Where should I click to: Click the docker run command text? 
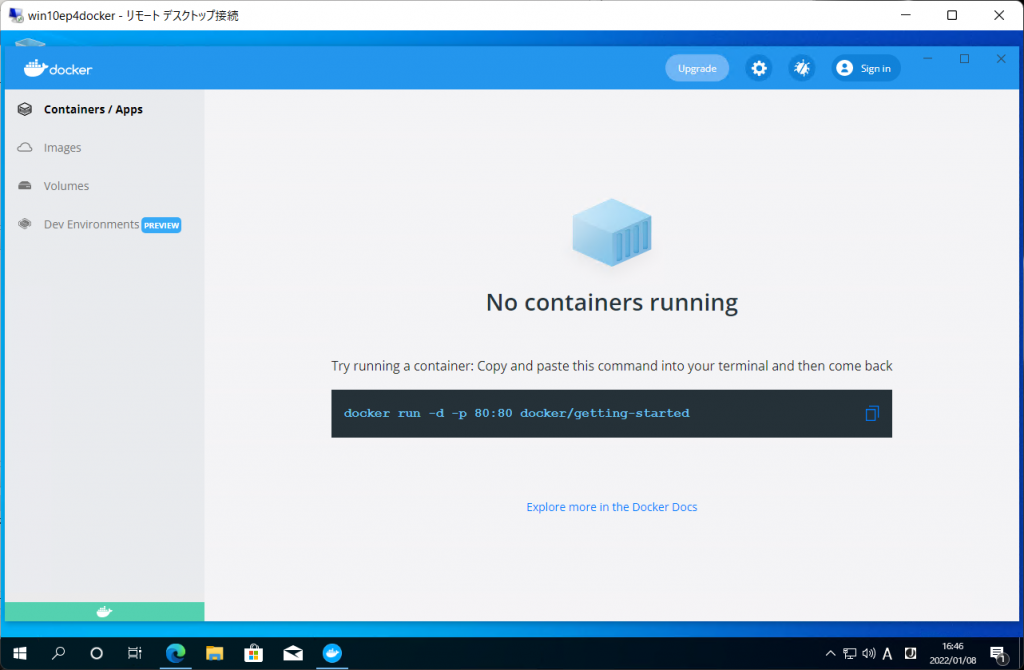pyautogui.click(x=517, y=413)
